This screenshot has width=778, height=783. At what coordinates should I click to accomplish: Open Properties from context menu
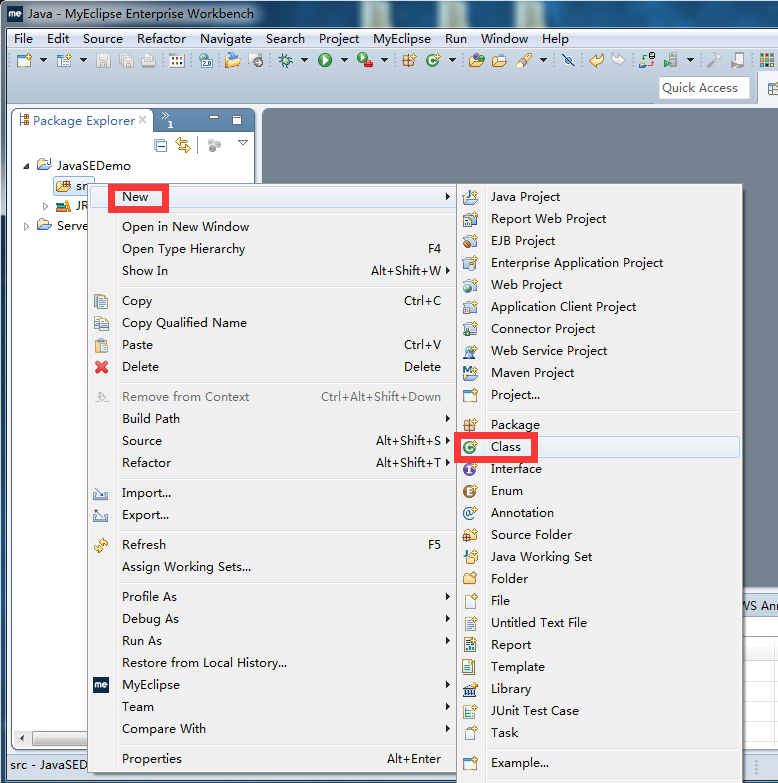(273, 759)
